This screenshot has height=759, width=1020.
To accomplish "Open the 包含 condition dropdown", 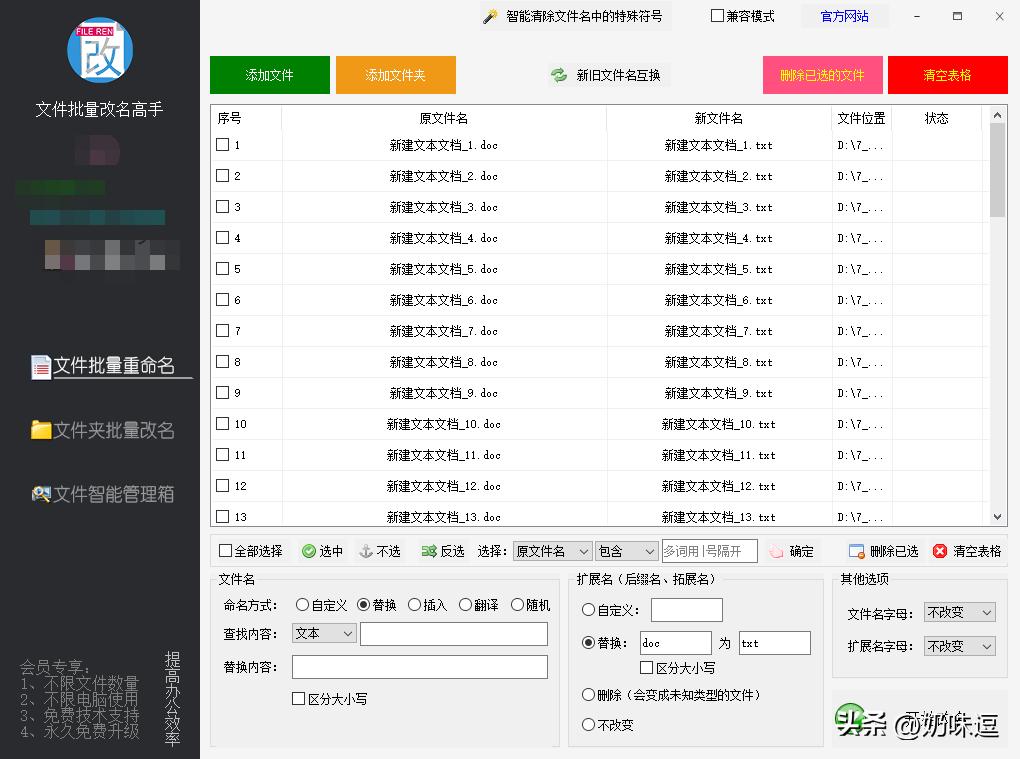I will tap(626, 552).
